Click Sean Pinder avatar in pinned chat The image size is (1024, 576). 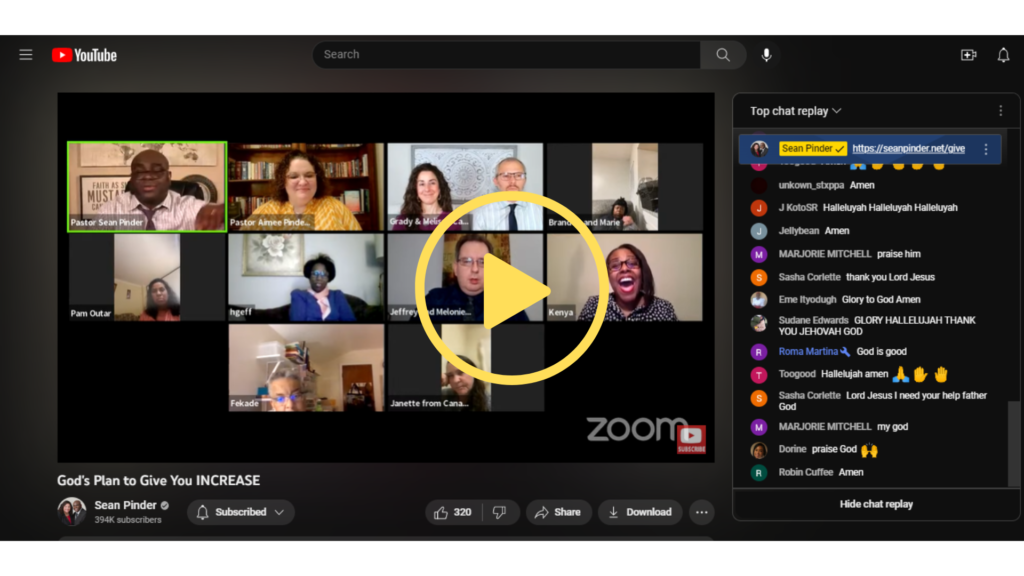point(759,149)
